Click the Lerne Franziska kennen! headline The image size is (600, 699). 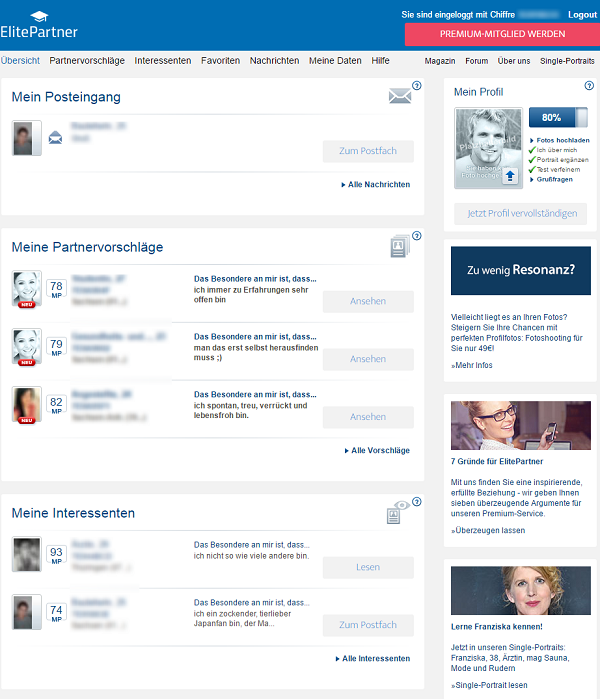[497, 627]
